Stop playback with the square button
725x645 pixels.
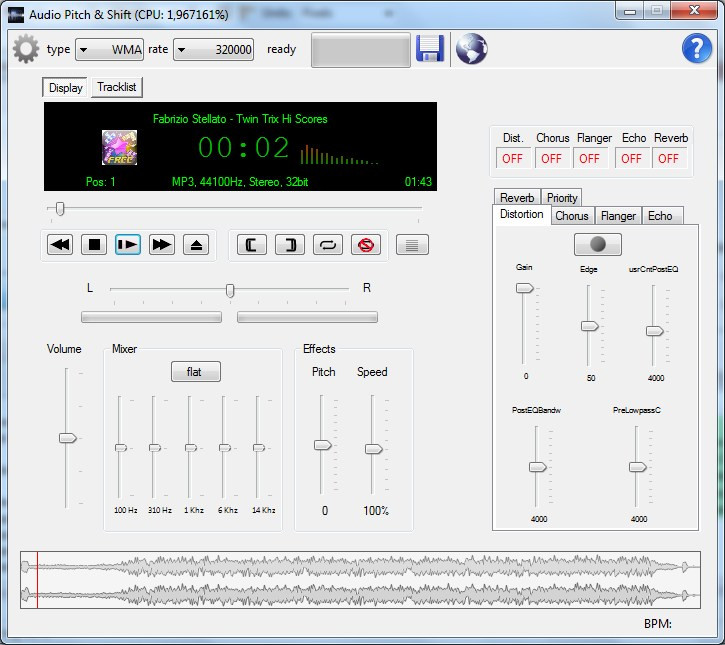pyautogui.click(x=94, y=245)
